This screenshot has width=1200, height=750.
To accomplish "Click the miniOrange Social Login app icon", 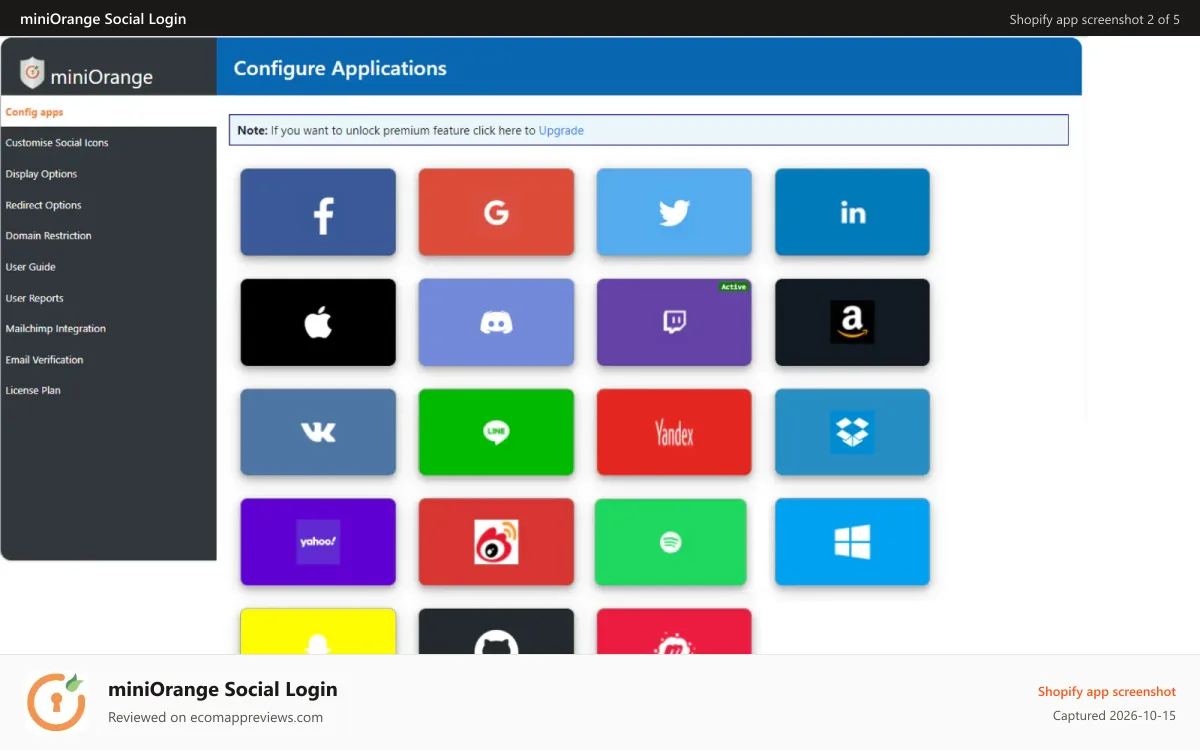I will pyautogui.click(x=56, y=702).
